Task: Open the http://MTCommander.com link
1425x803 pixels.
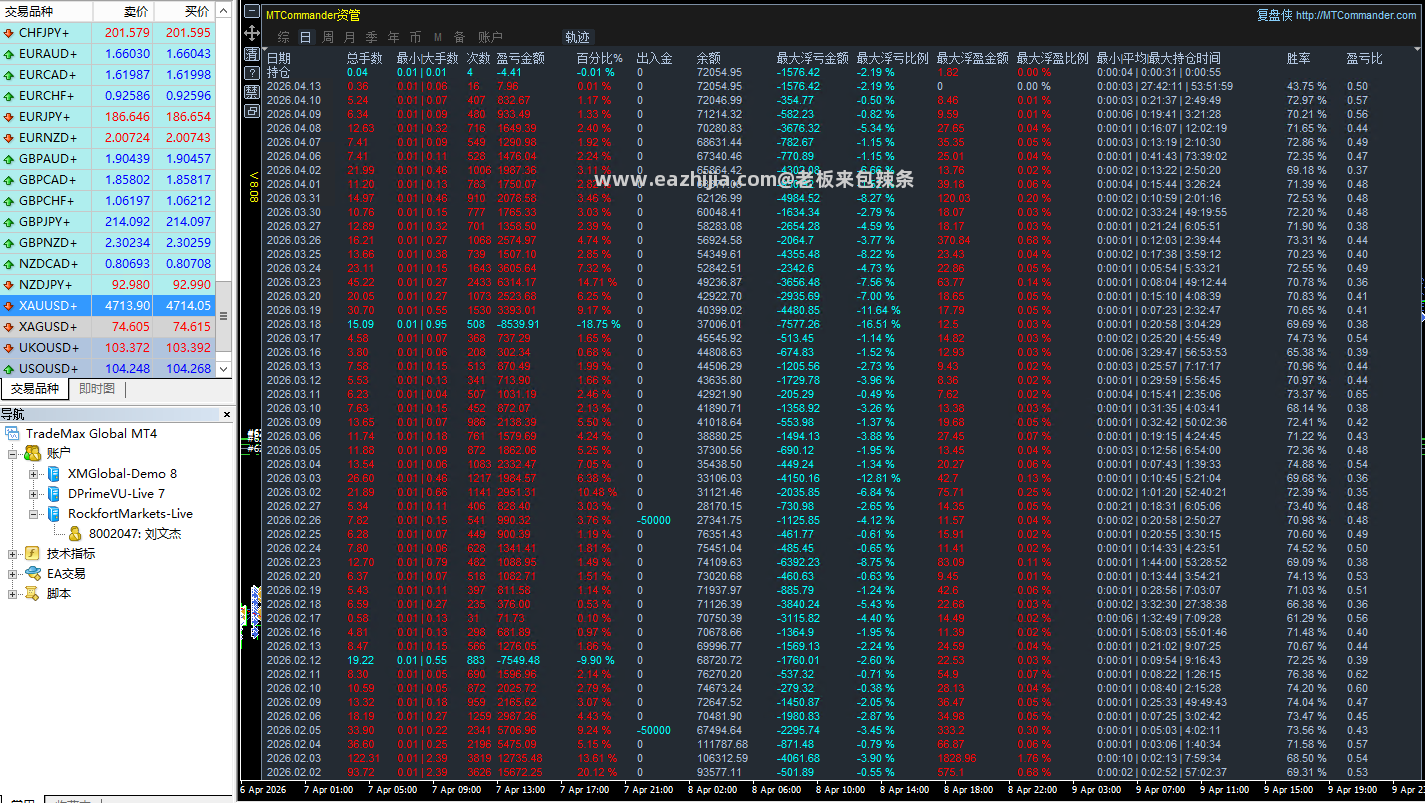Action: [1356, 15]
